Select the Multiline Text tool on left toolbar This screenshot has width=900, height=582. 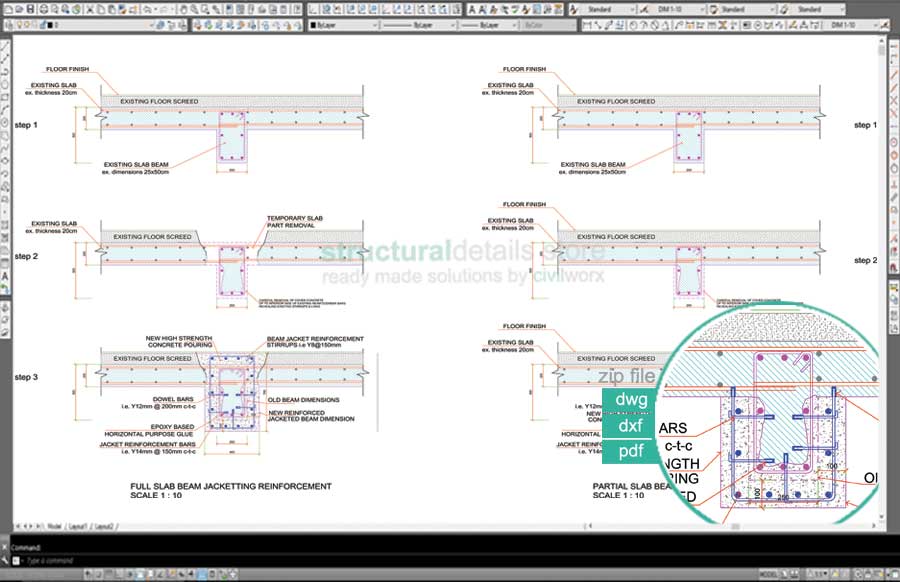6,274
